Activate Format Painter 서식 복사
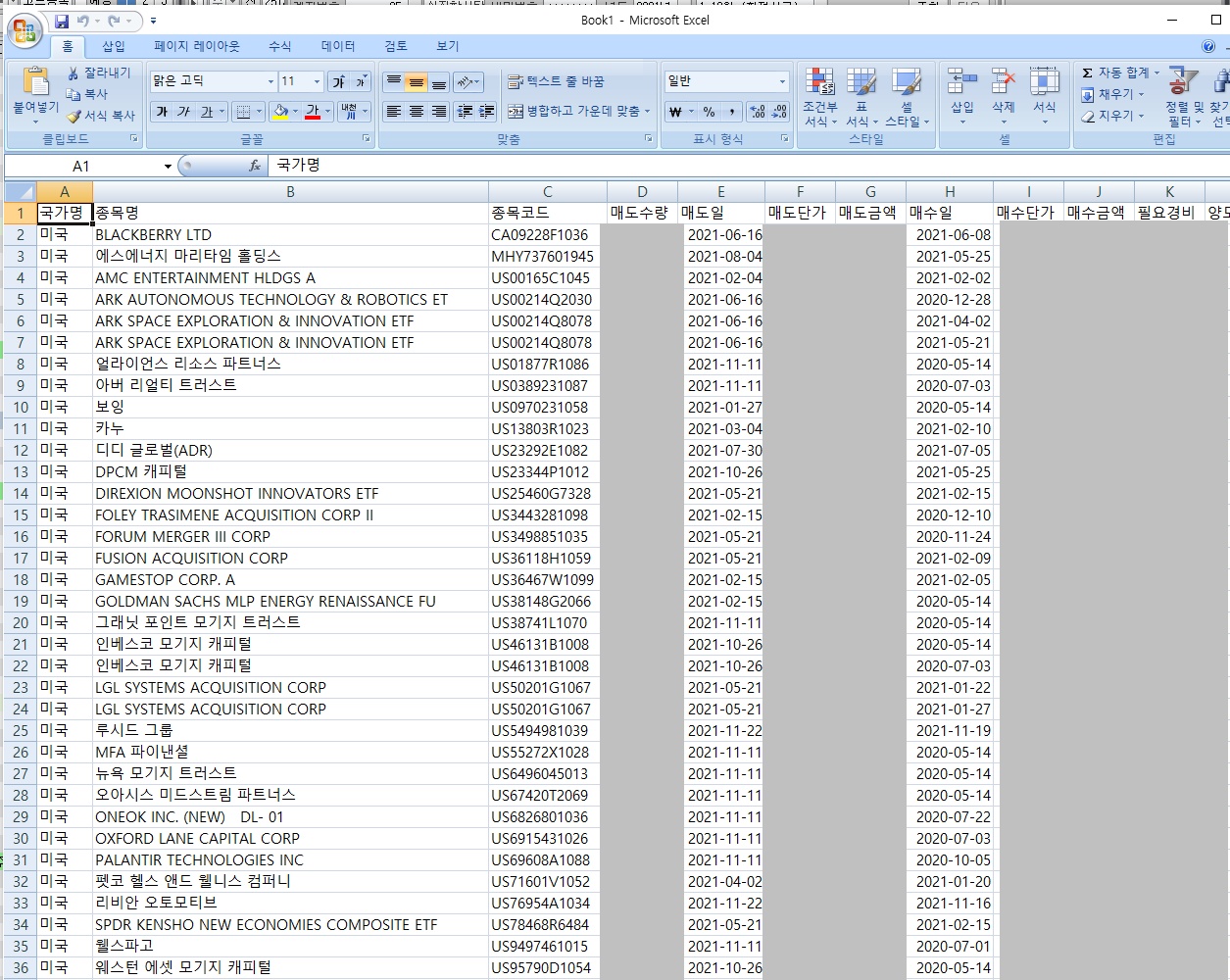This screenshot has width=1230, height=980. 101,116
